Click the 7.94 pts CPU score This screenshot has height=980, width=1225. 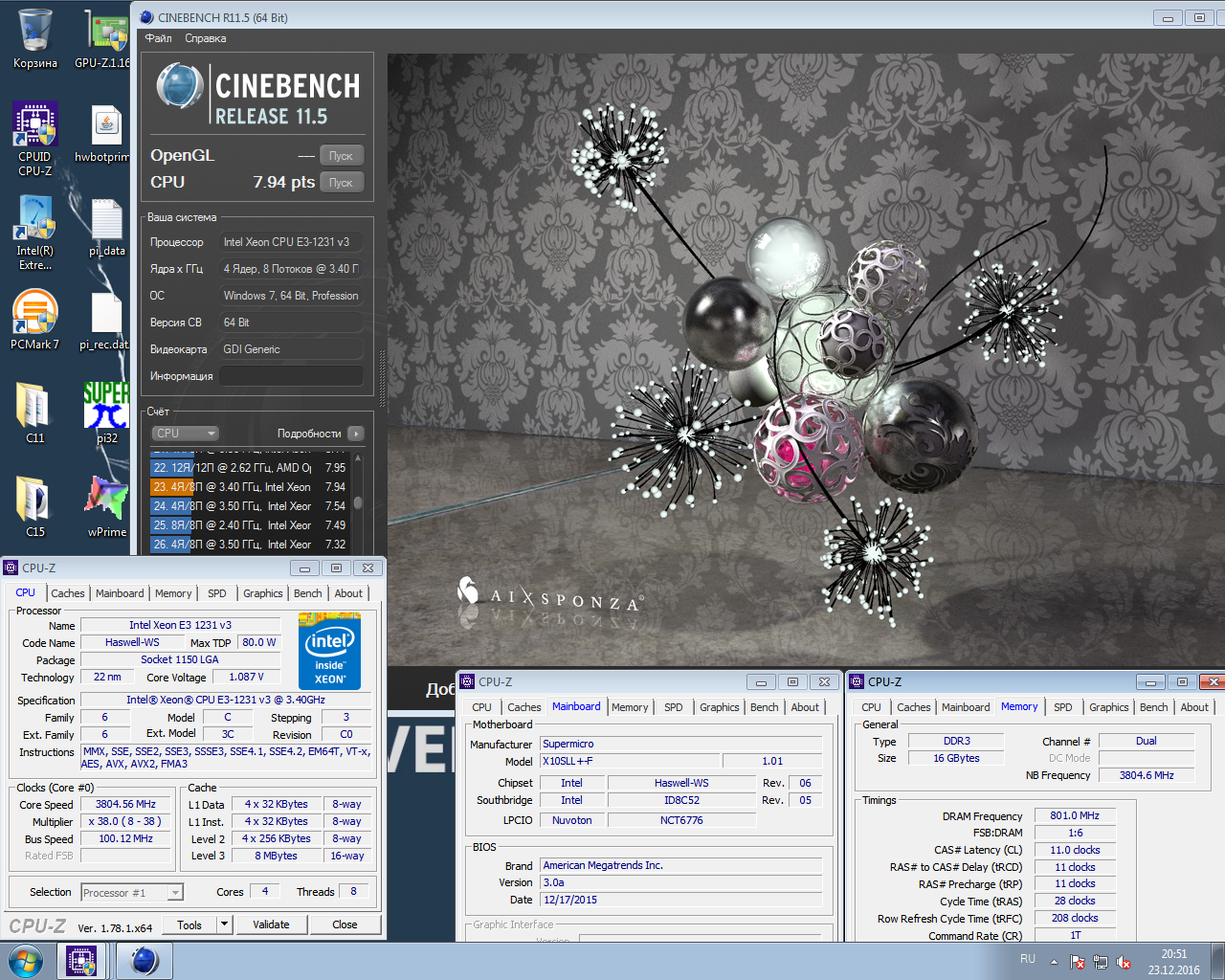[283, 182]
